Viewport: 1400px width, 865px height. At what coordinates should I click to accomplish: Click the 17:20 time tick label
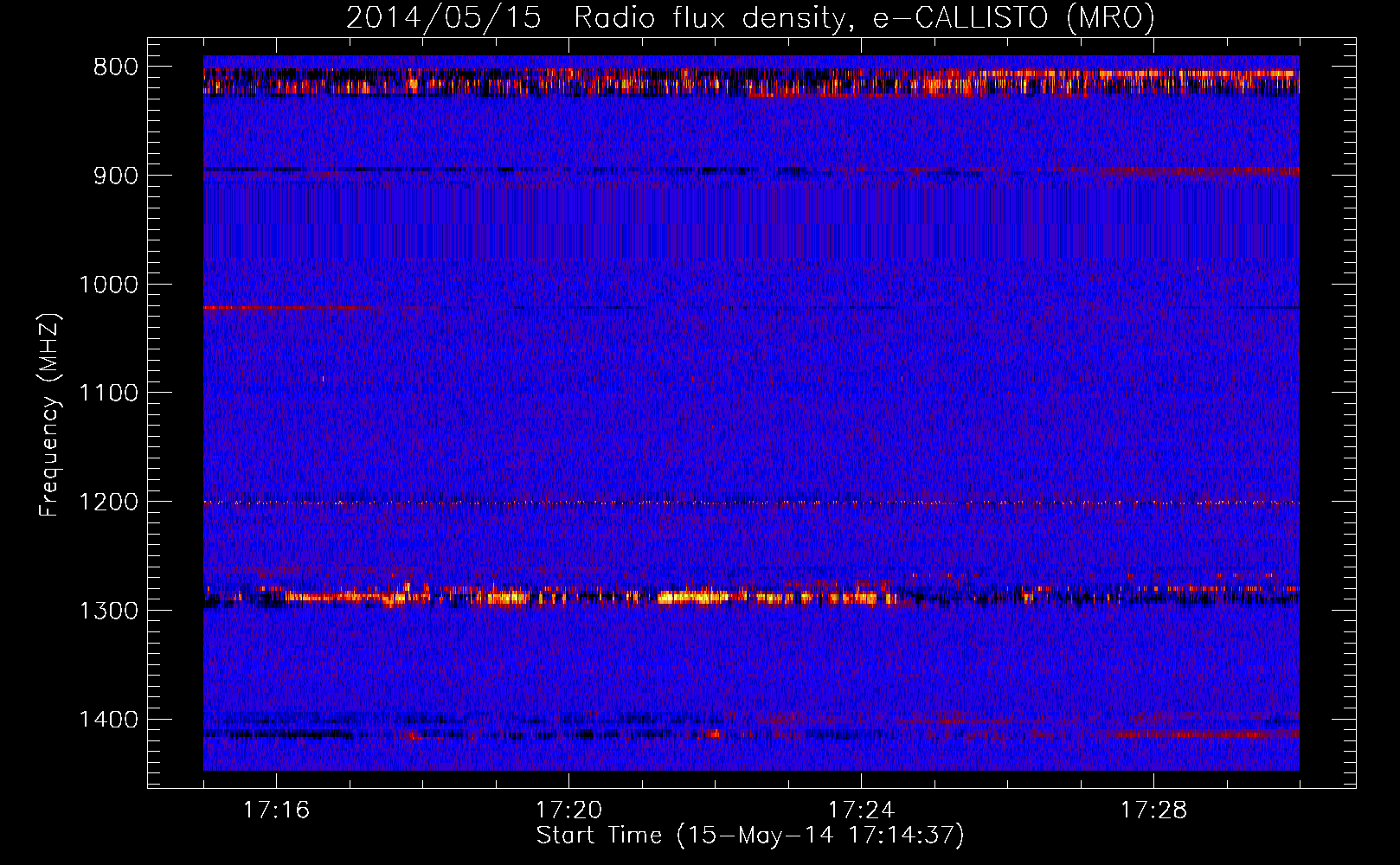coord(568,811)
